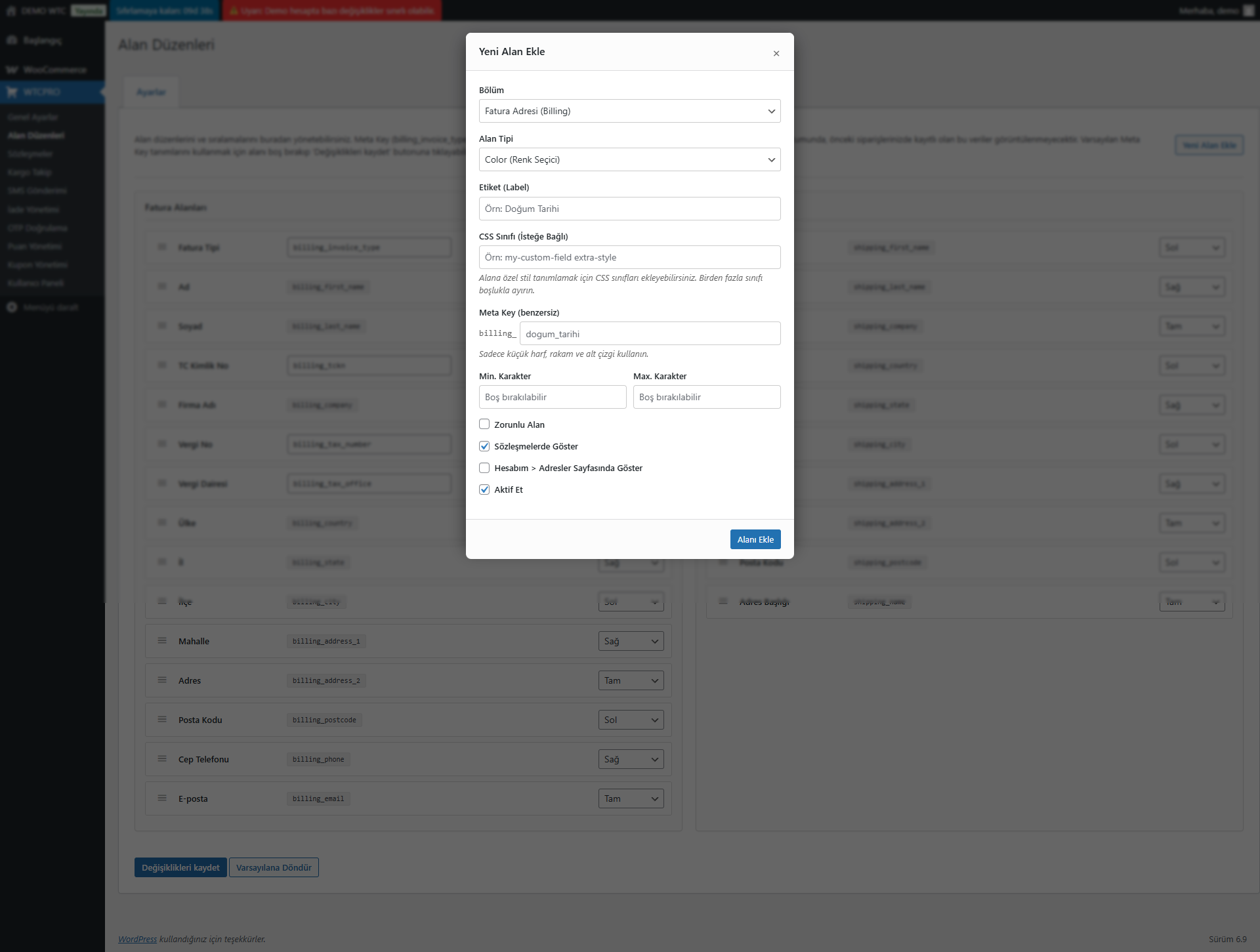The image size is (1260, 952).
Task: Focus the Etiket (Label) input field
Action: tap(629, 209)
